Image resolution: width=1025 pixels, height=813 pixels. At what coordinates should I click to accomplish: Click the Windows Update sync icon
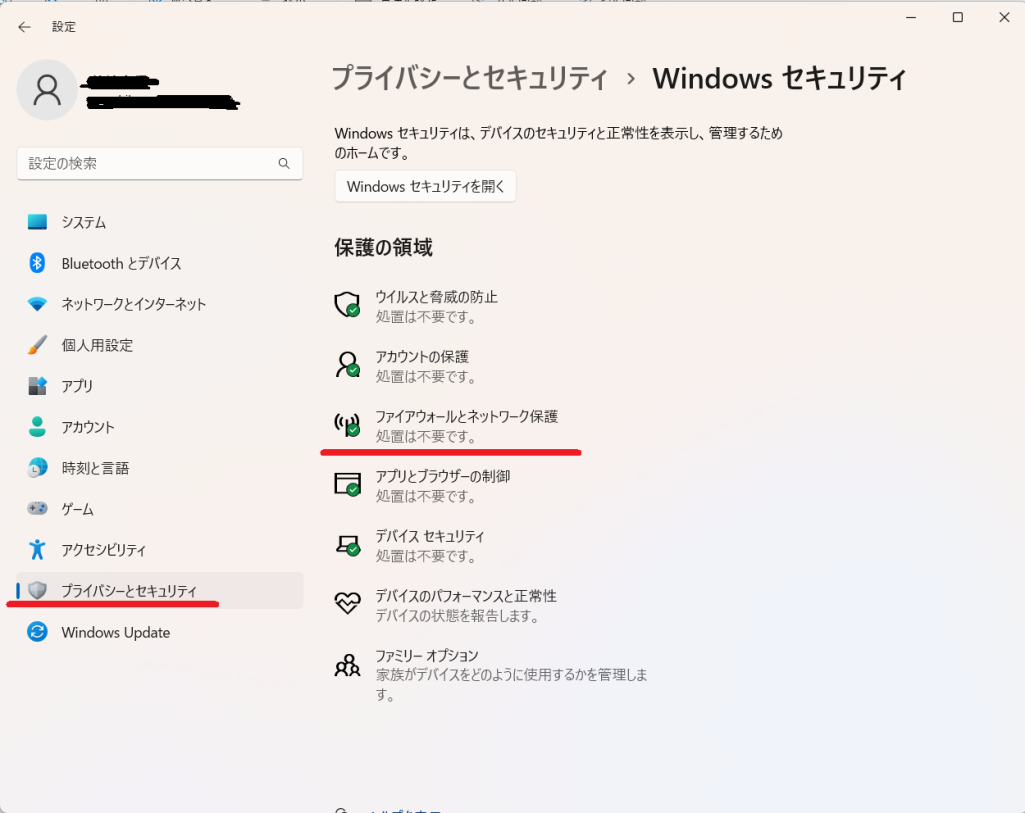point(37,632)
